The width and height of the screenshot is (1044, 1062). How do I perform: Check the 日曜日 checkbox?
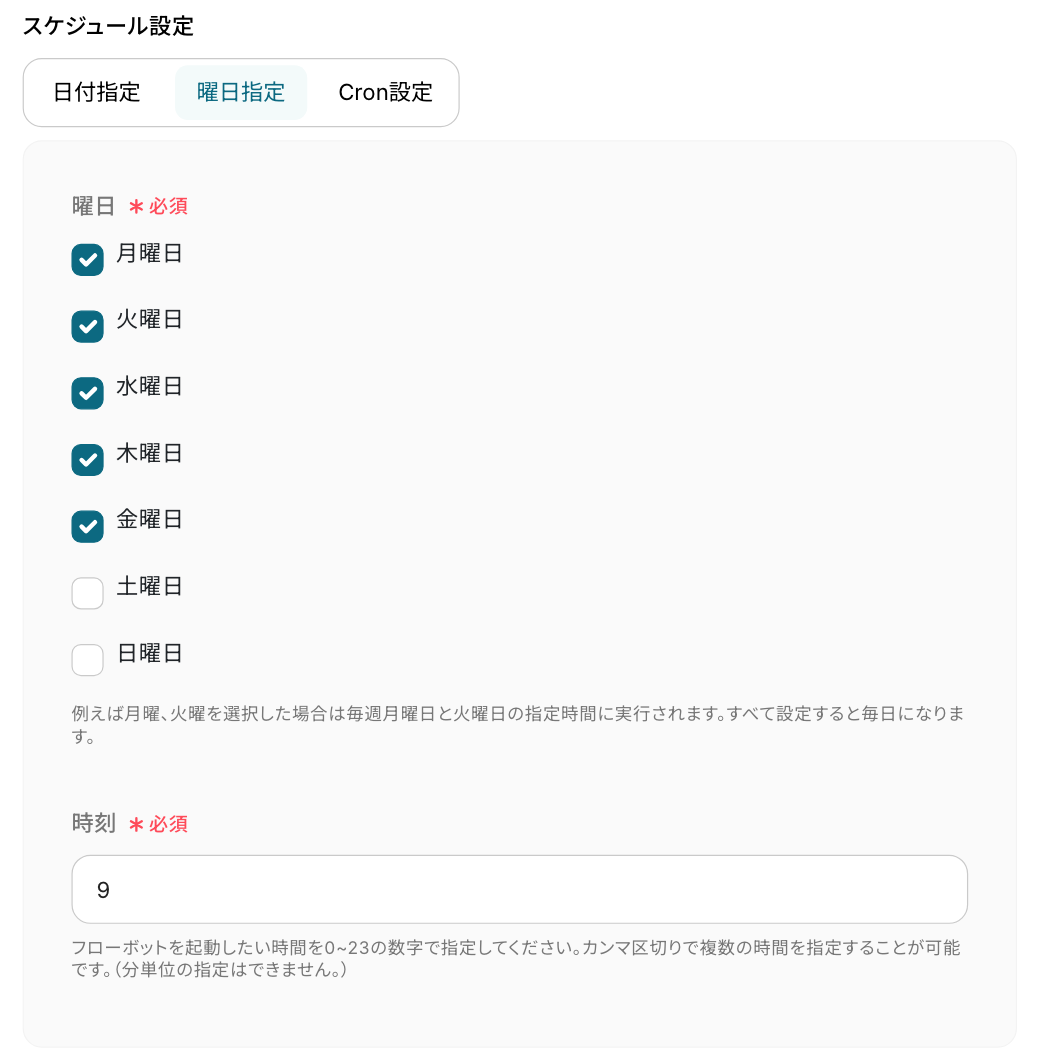pos(87,660)
